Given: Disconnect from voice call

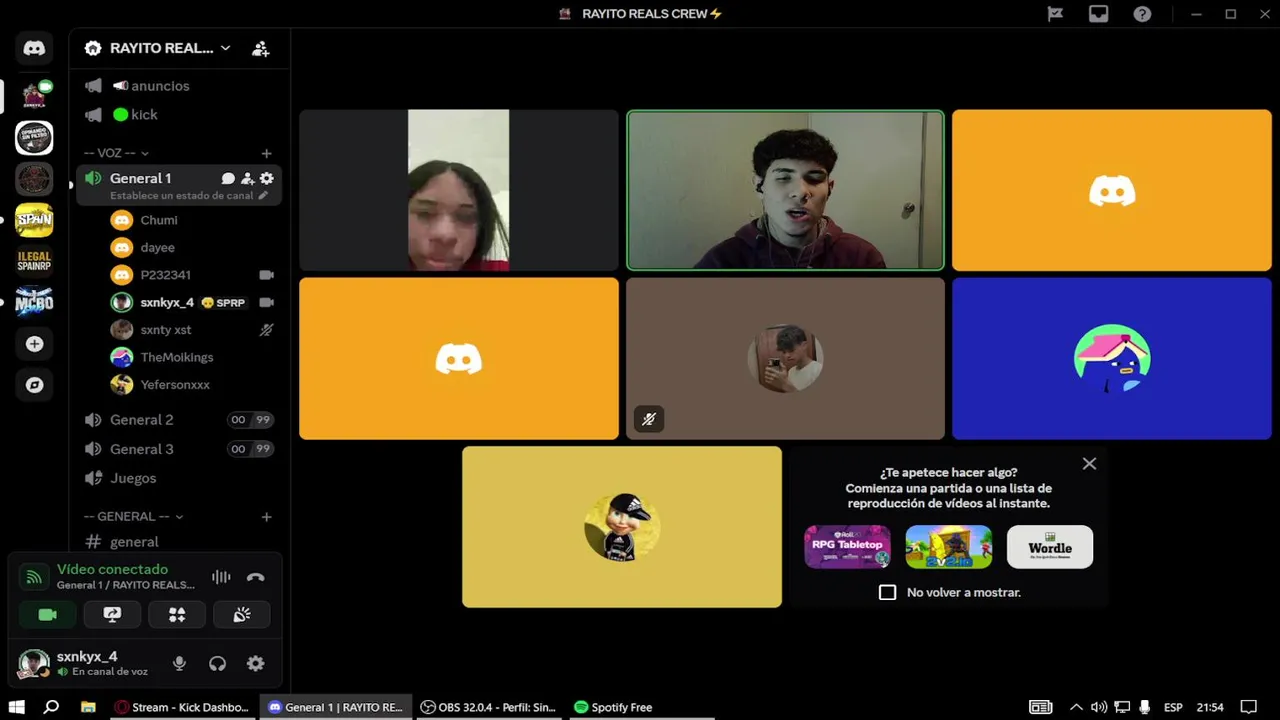Looking at the screenshot, I should tap(256, 577).
